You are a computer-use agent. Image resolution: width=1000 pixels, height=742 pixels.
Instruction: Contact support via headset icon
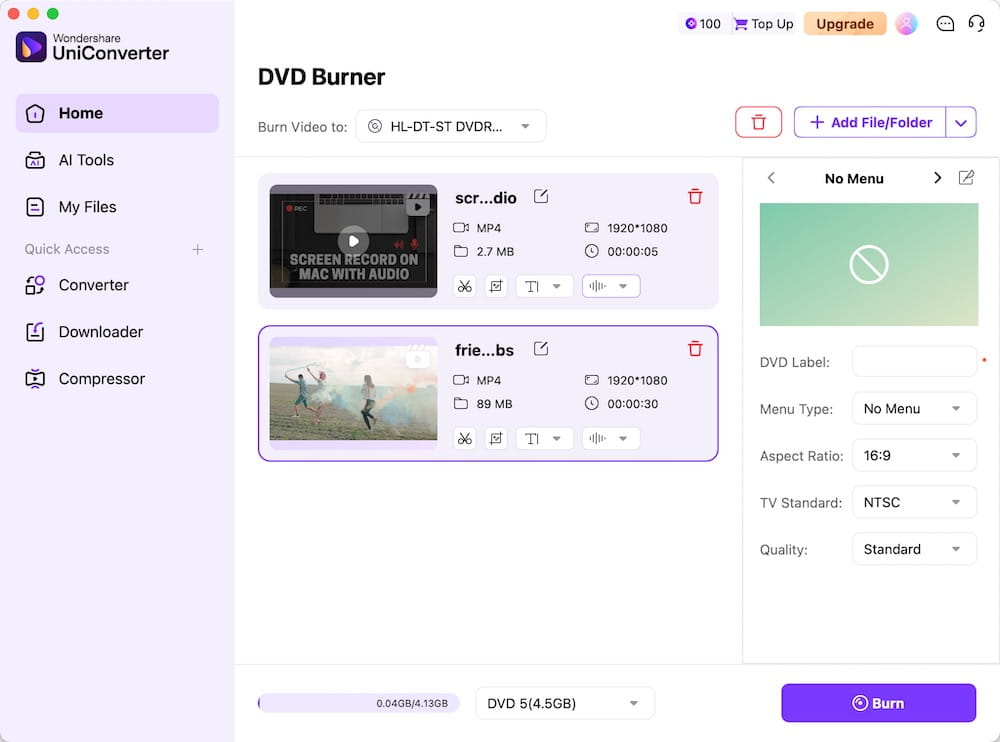pyautogui.click(x=977, y=23)
